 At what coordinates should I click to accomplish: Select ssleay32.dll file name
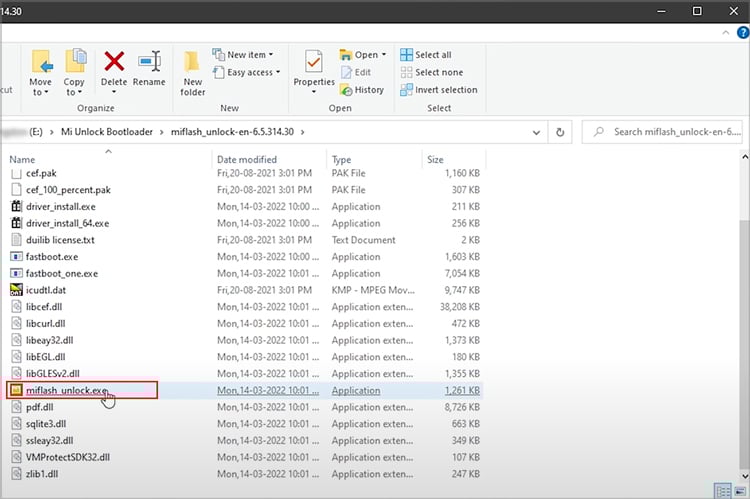click(x=50, y=441)
